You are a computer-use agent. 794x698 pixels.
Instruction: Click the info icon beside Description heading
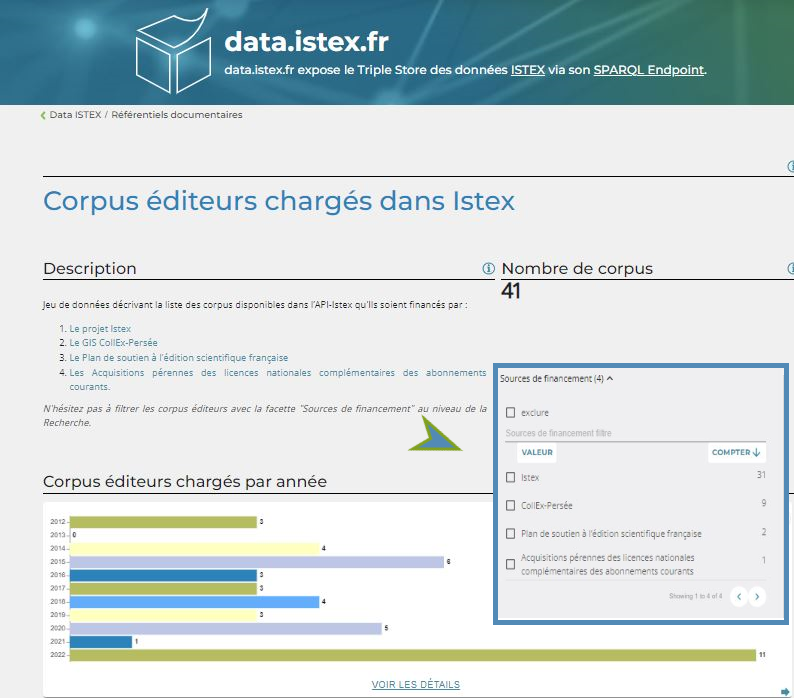coord(488,269)
